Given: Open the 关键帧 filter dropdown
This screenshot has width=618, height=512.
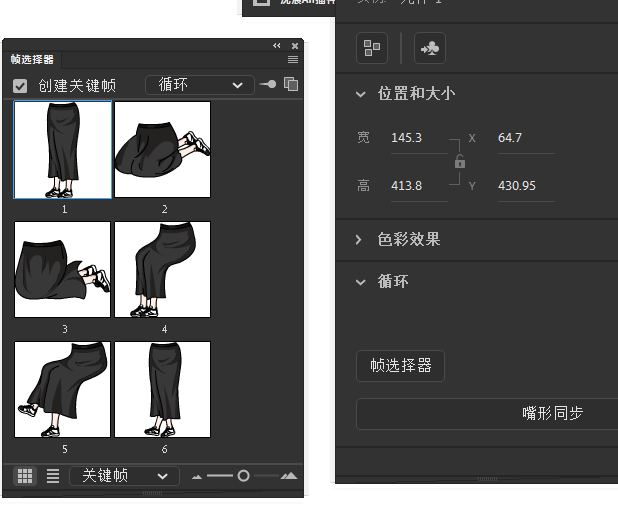Looking at the screenshot, I should click(124, 476).
